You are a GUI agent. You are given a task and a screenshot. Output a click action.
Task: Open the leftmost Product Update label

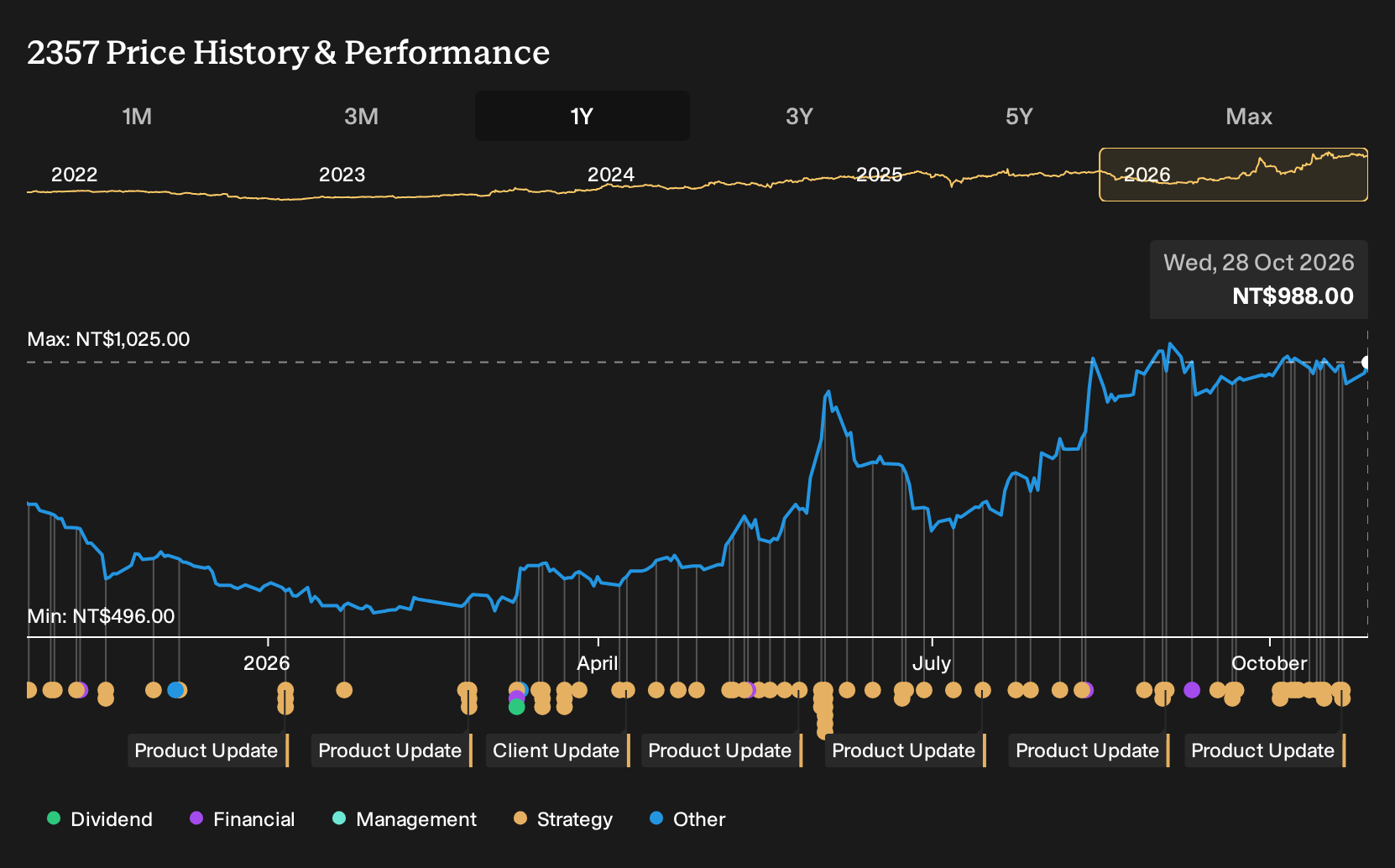206,750
